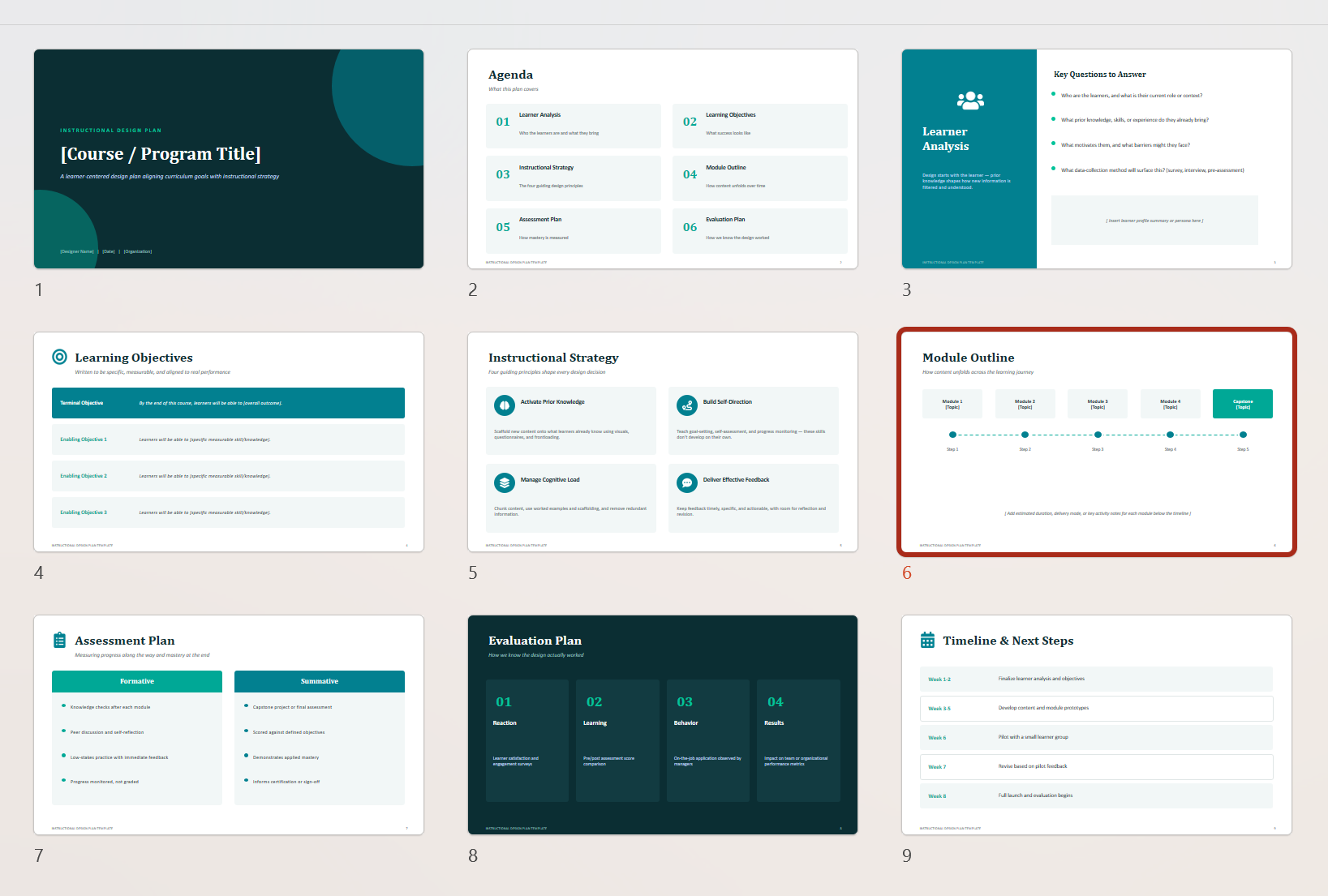This screenshot has width=1328, height=896.
Task: Click the Terminal Objective row on slide 4
Action: click(x=228, y=403)
